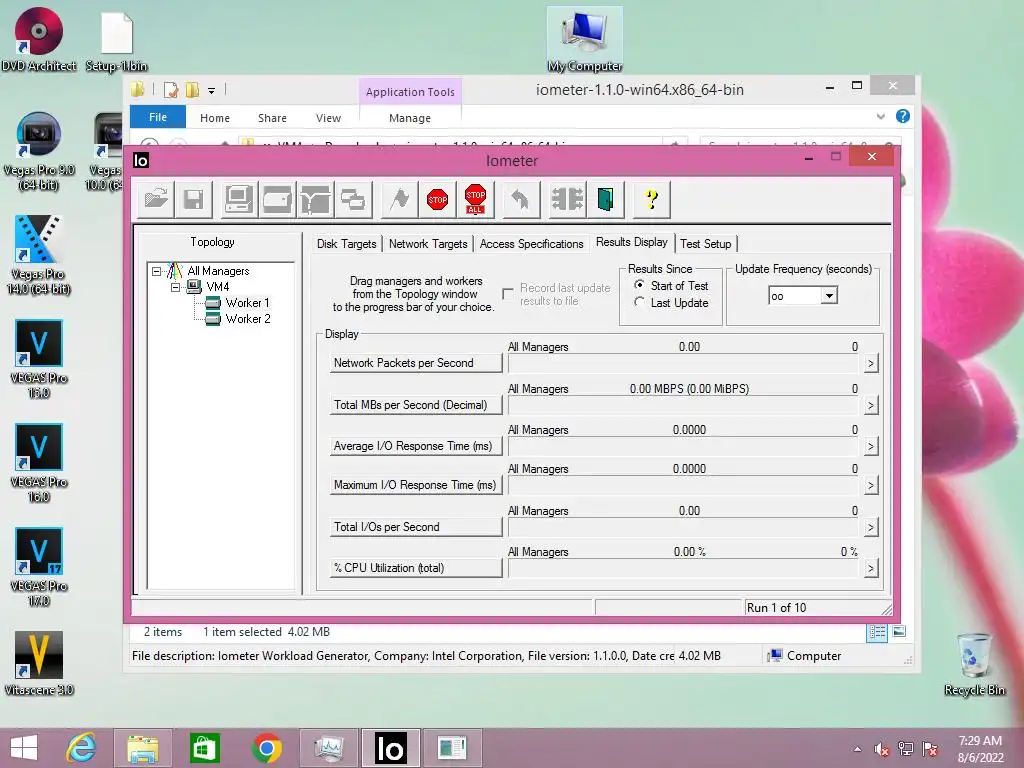Image resolution: width=1024 pixels, height=768 pixels.
Task: Duplicate selected worker icon
Action: point(353,199)
